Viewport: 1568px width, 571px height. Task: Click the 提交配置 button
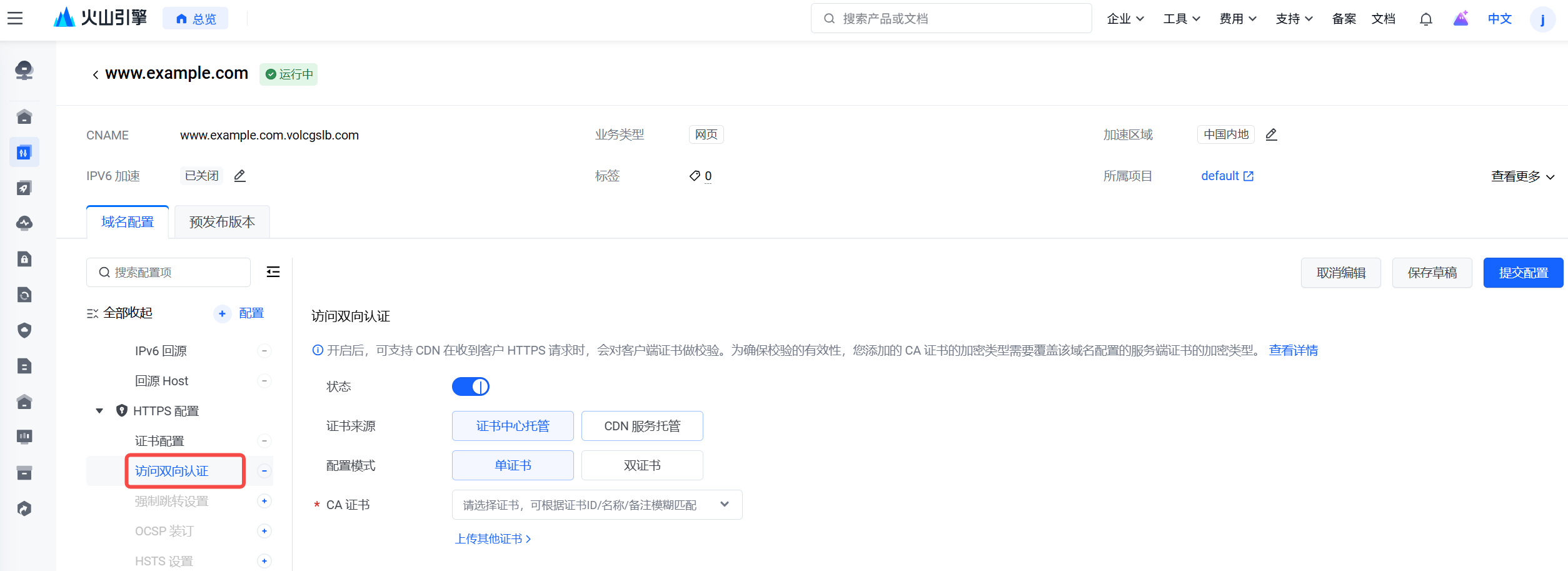pos(1523,273)
